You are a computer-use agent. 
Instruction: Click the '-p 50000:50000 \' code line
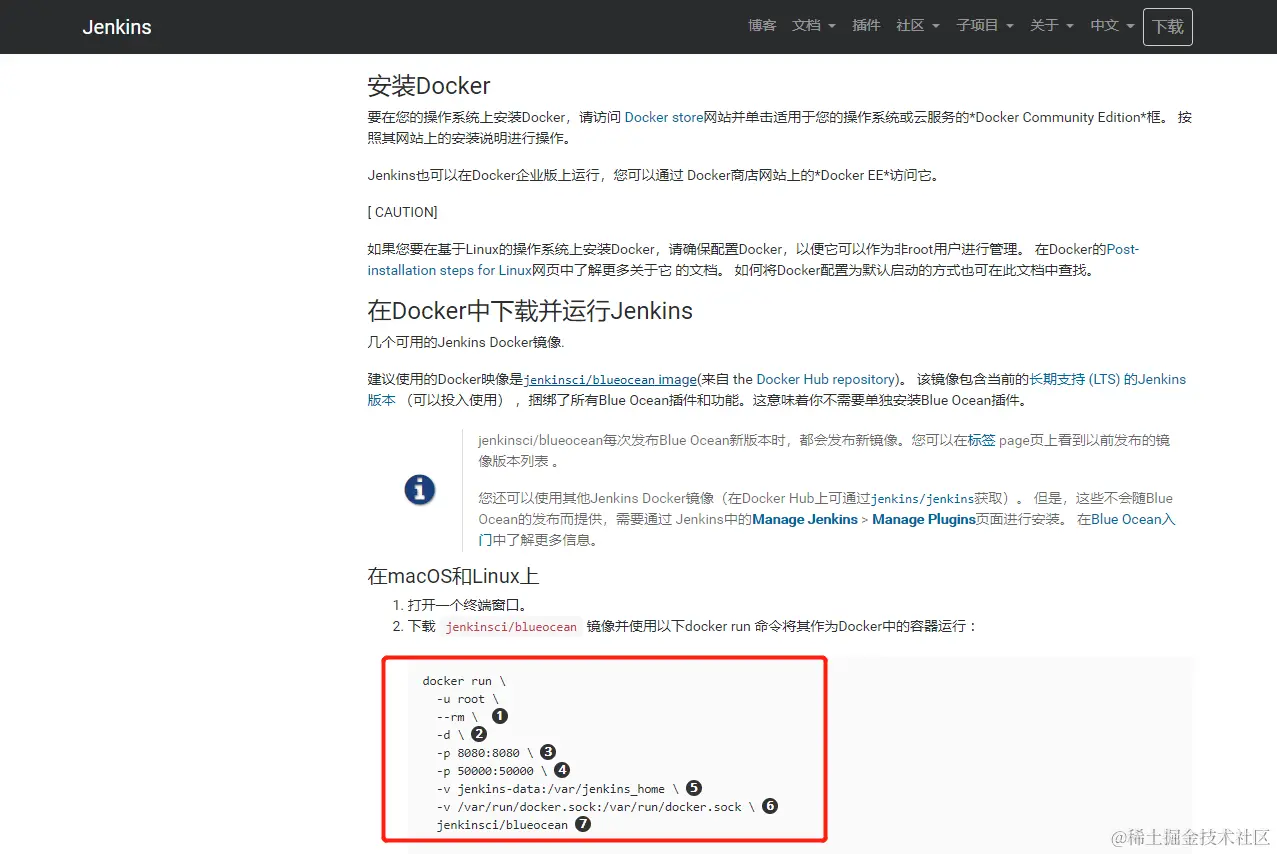coord(493,771)
